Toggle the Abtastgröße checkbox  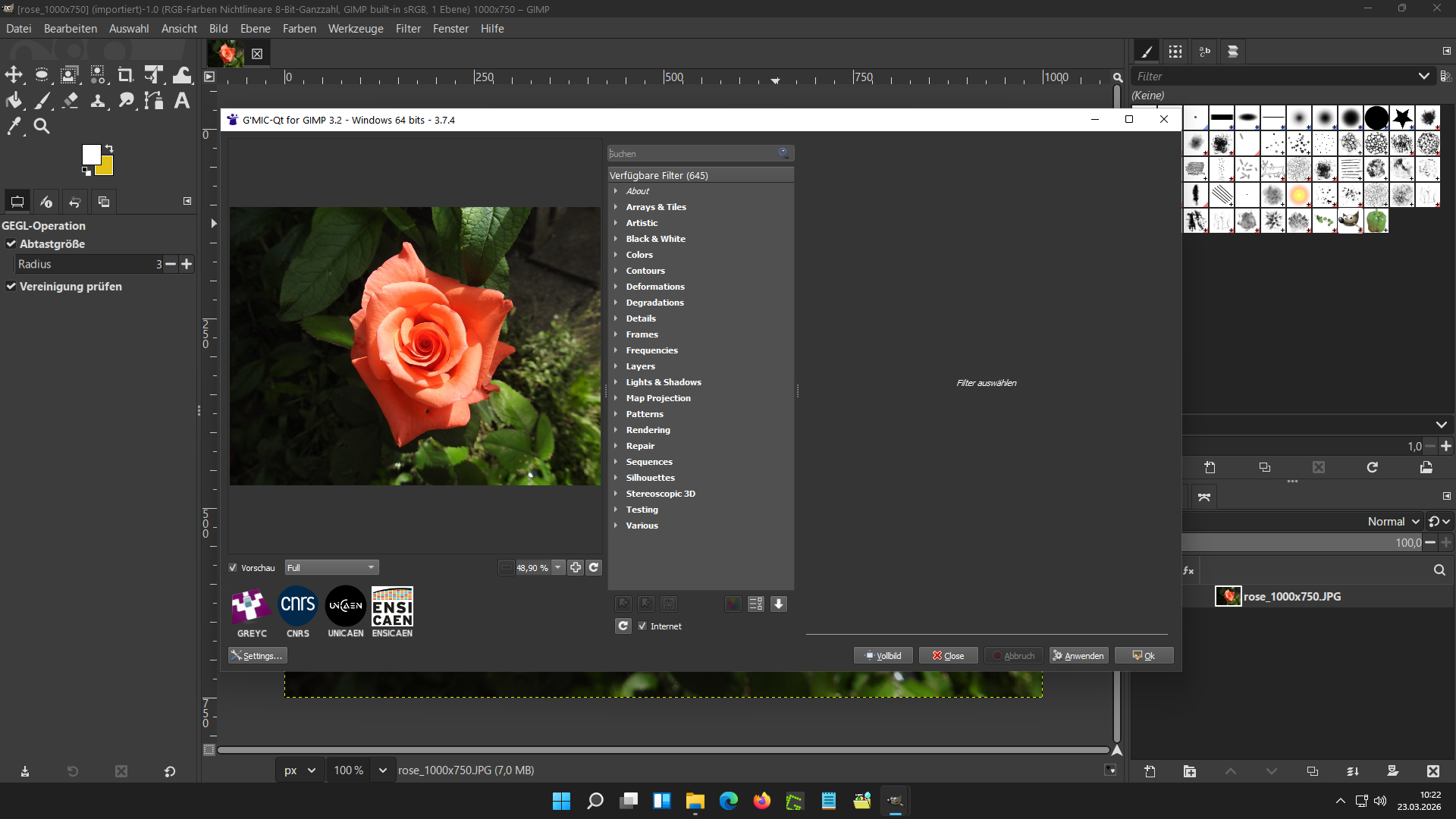pos(11,244)
